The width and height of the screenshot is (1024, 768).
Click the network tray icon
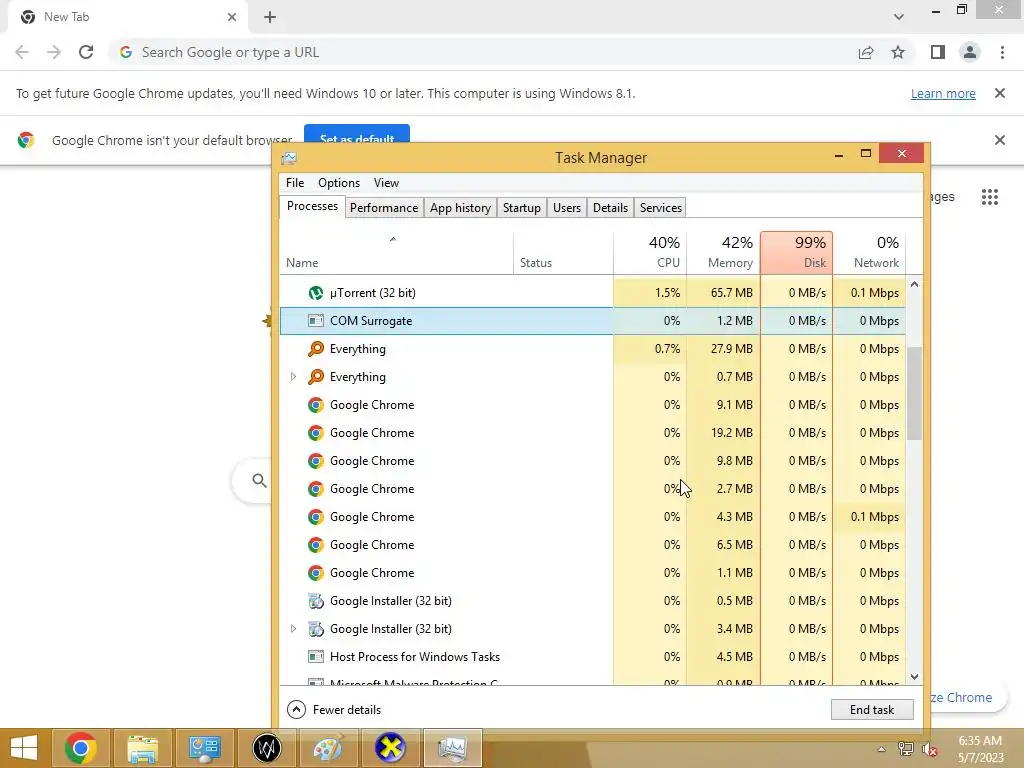point(906,749)
